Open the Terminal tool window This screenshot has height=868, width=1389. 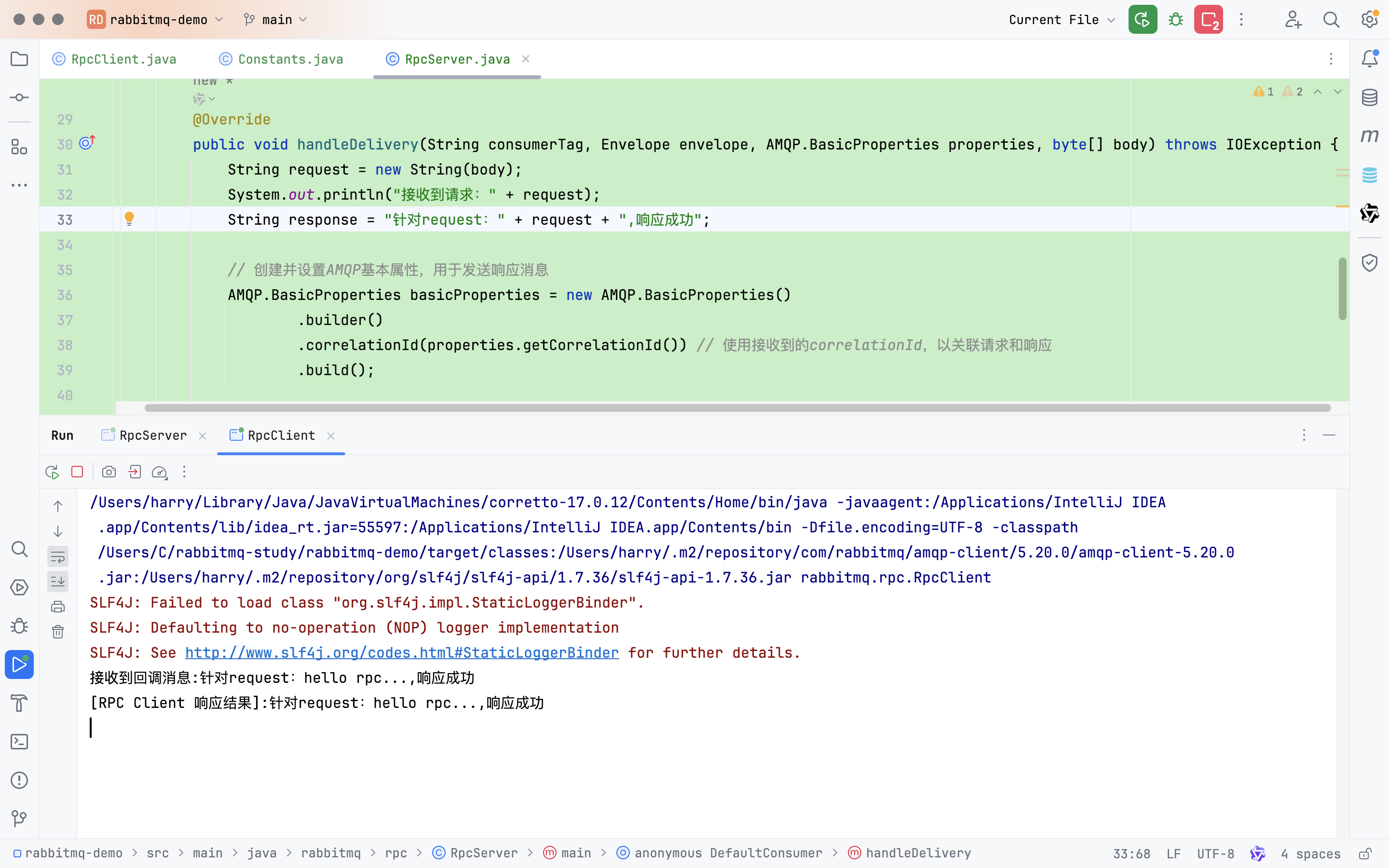19,742
